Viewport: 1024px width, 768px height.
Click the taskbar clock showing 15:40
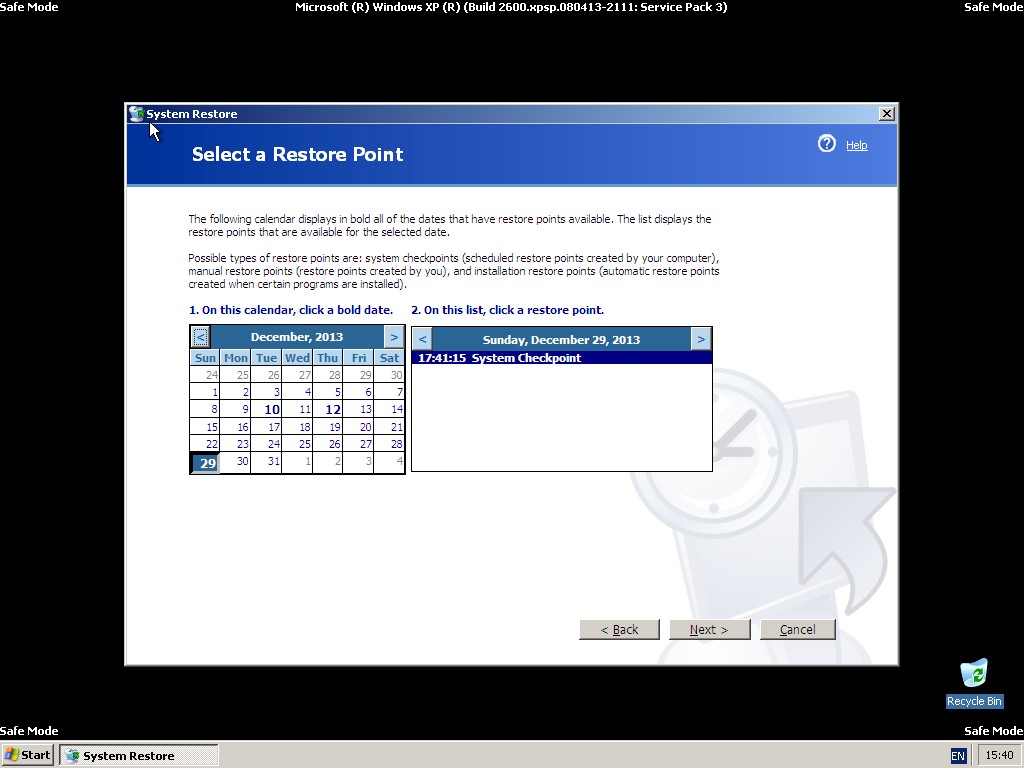[999, 756]
